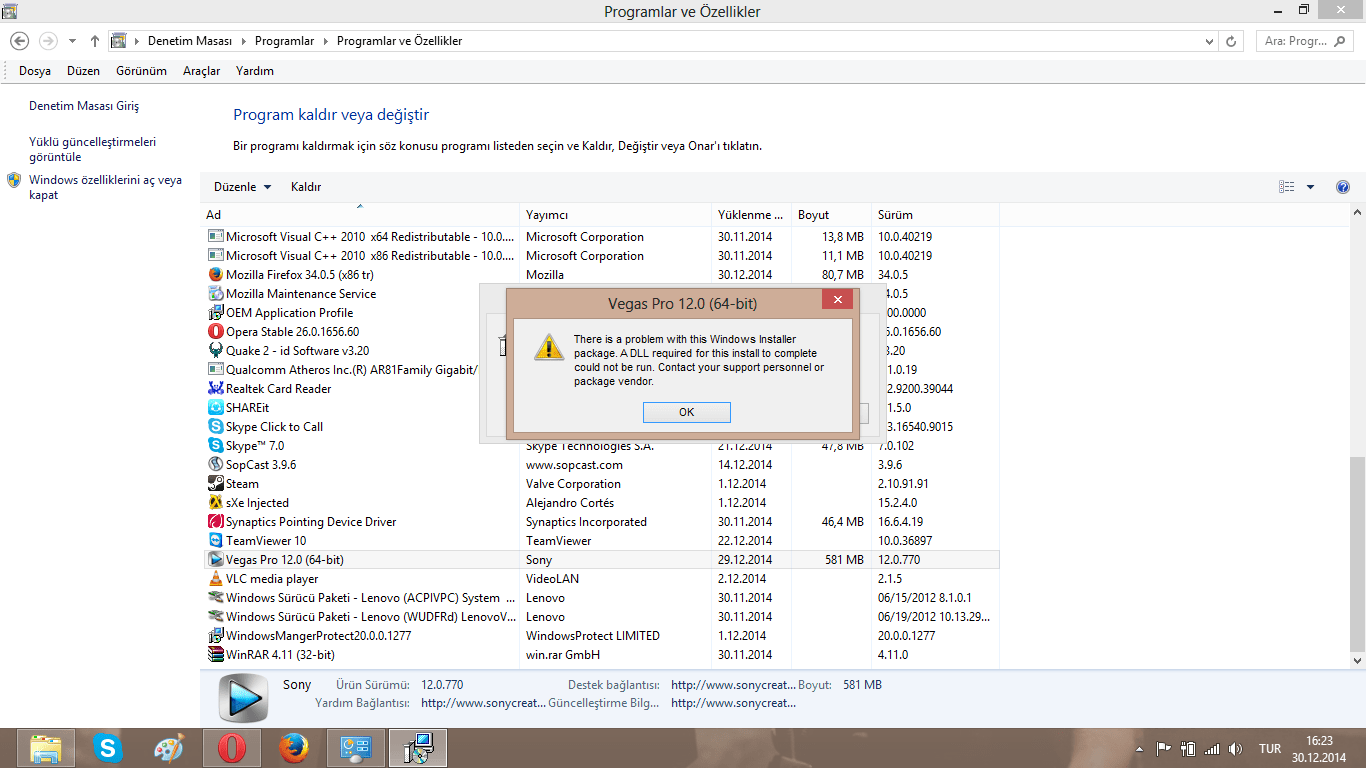Sort the list by the Sürüm column
Screen dimensions: 1366x768
(x=935, y=215)
